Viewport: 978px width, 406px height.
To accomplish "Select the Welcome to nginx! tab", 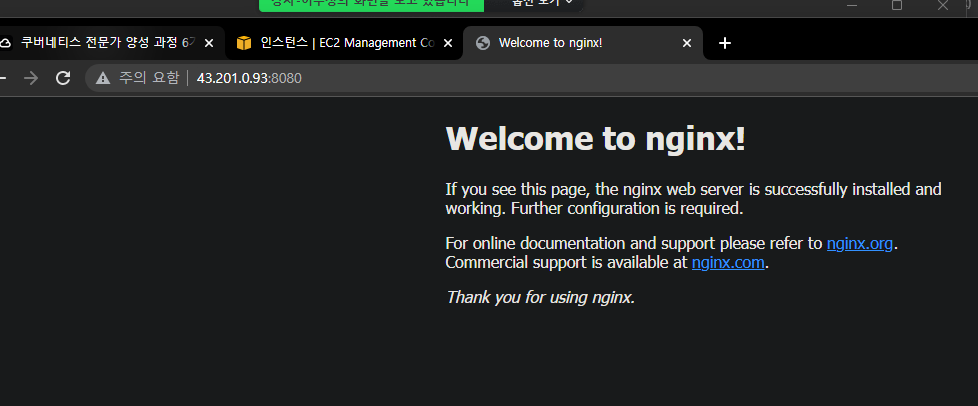I will click(x=583, y=43).
